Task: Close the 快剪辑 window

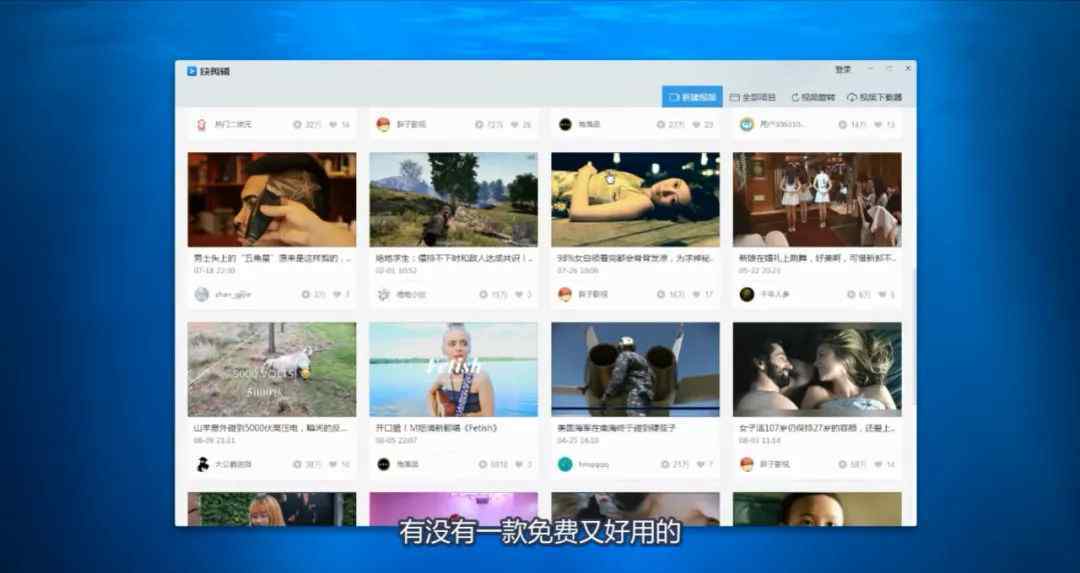Action: (908, 68)
